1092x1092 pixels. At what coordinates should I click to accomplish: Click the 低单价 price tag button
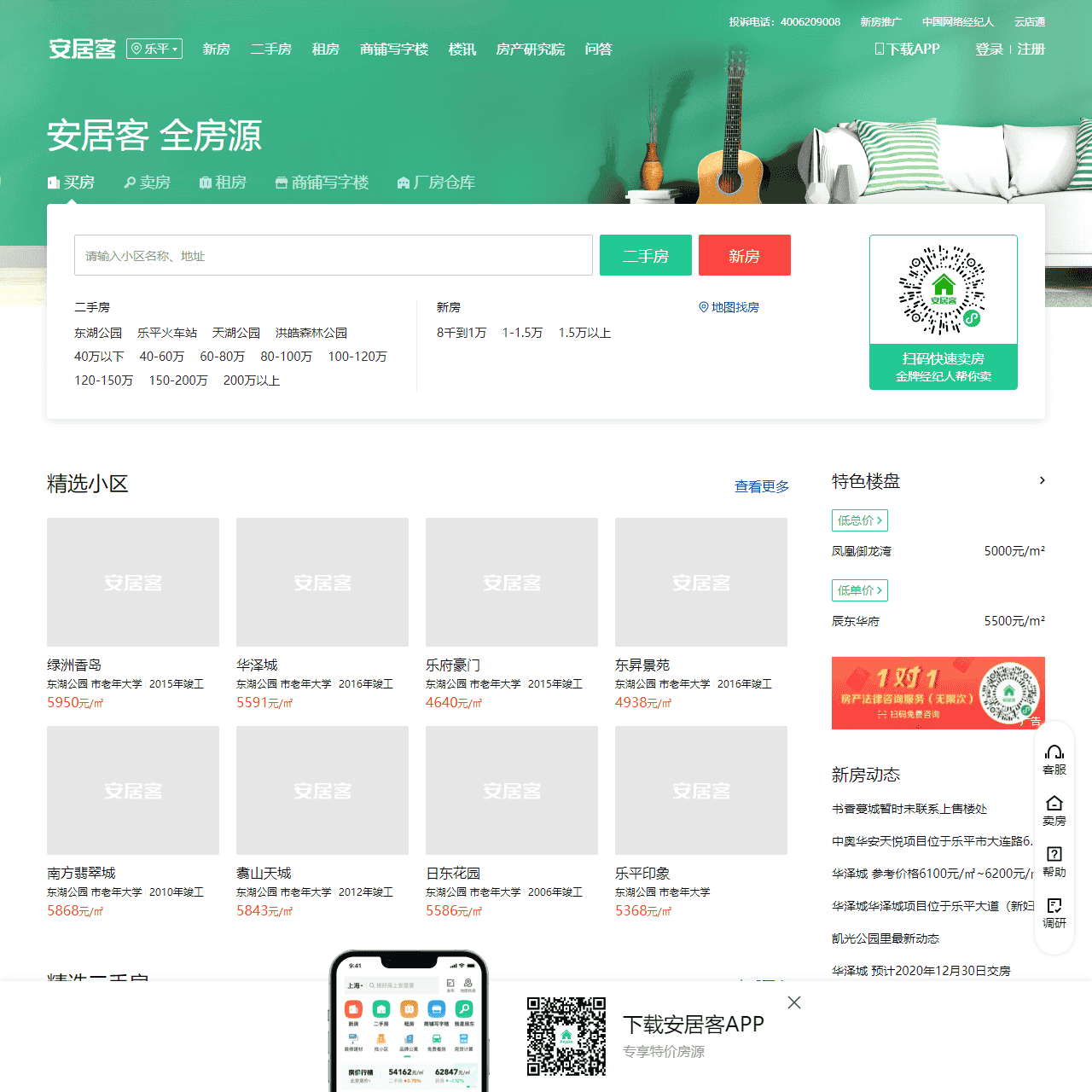pyautogui.click(x=859, y=590)
